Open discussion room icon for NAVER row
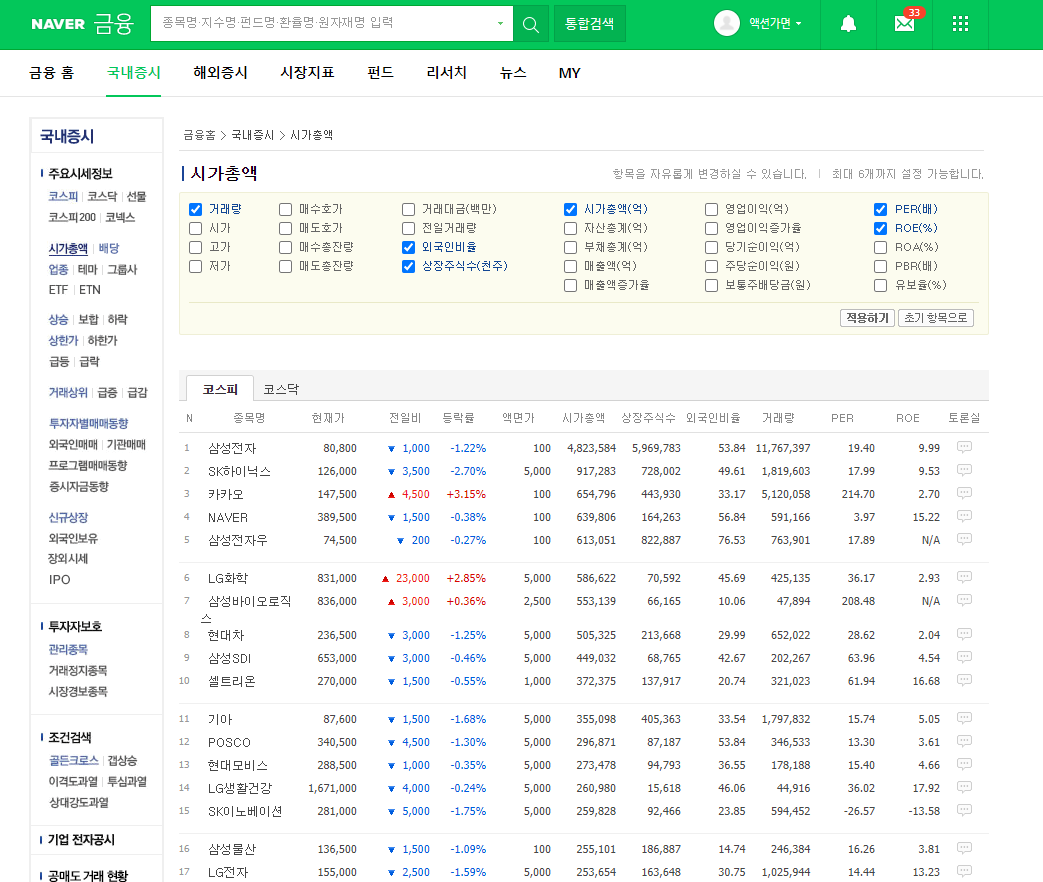 [964, 516]
